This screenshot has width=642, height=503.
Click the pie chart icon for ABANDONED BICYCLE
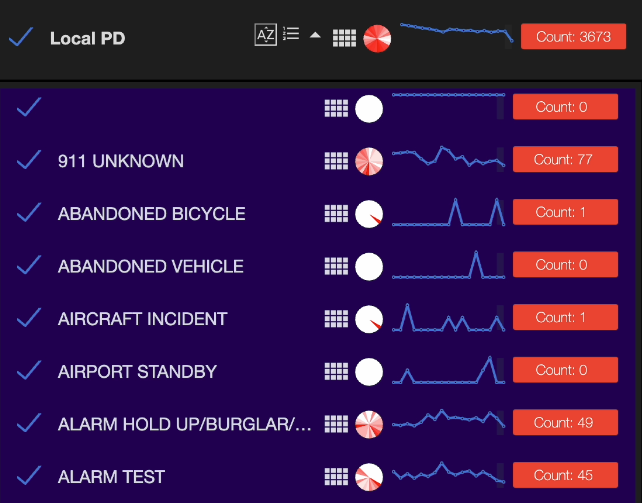369,214
